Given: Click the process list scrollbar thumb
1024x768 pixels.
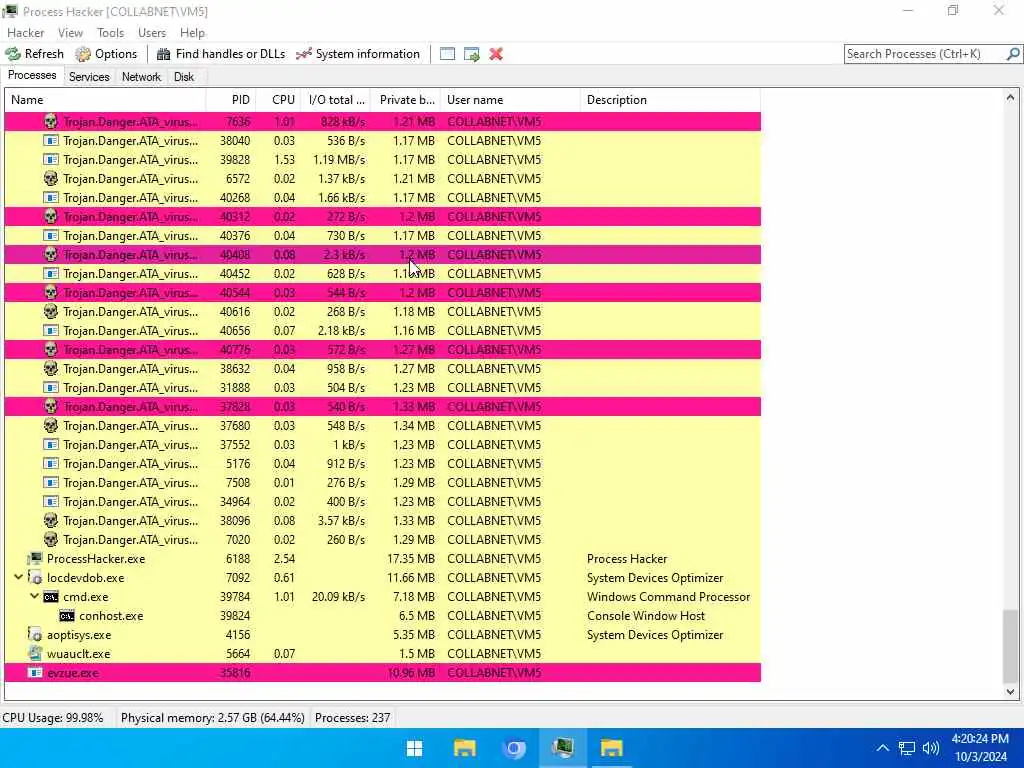Looking at the screenshot, I should click(x=1010, y=646).
